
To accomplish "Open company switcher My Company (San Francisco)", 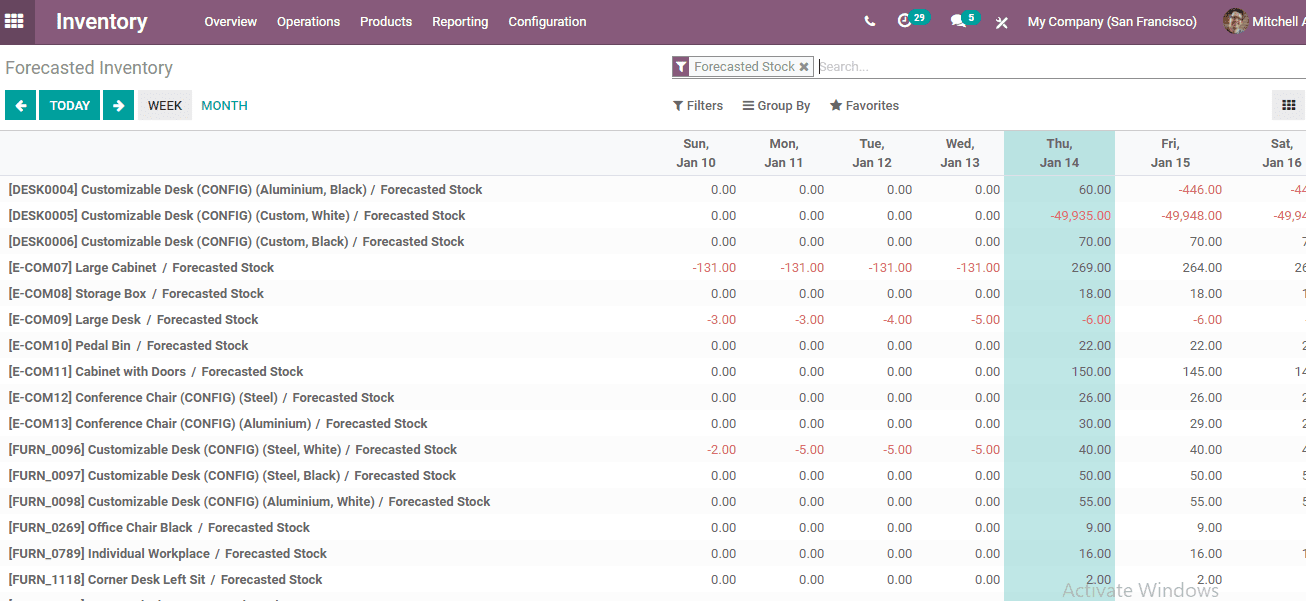I will click(1112, 22).
